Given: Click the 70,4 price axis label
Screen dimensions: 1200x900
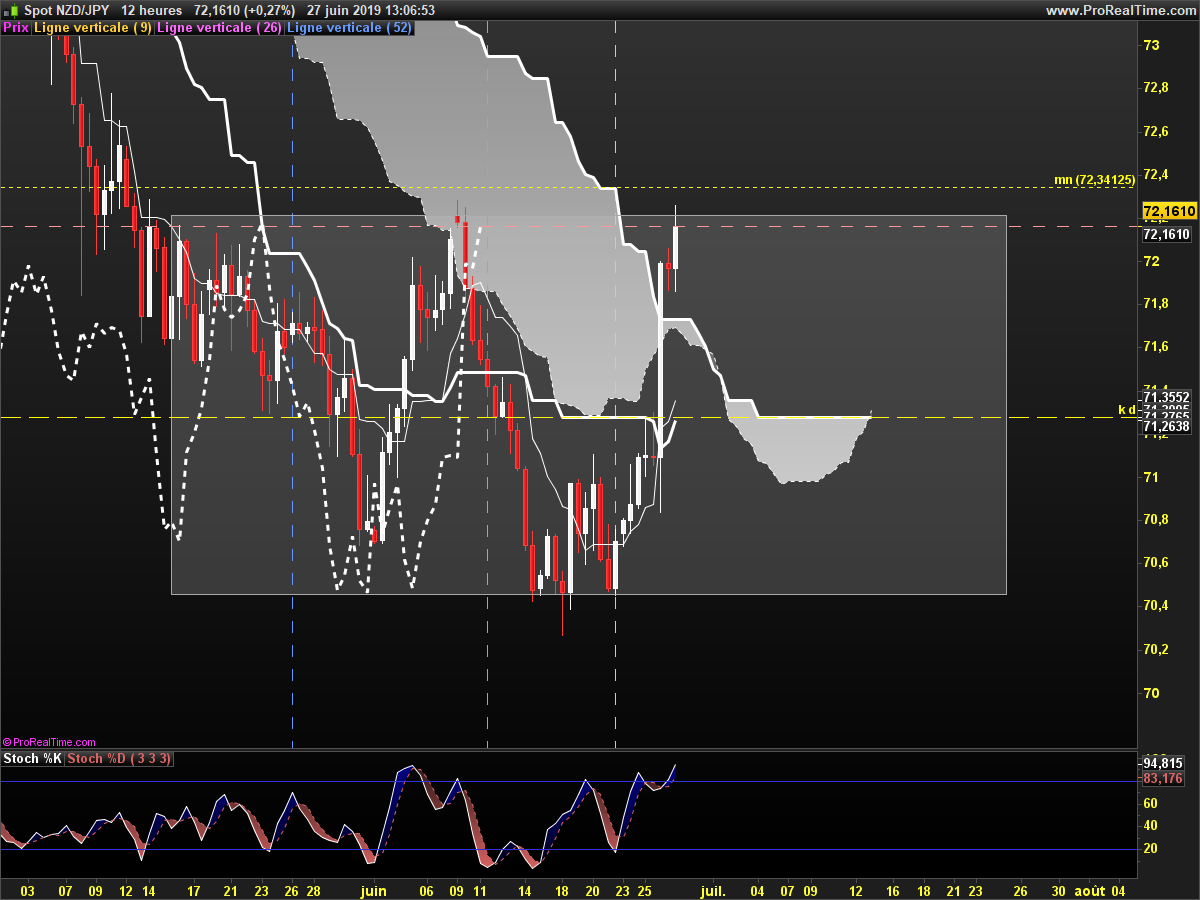Looking at the screenshot, I should (x=1156, y=606).
